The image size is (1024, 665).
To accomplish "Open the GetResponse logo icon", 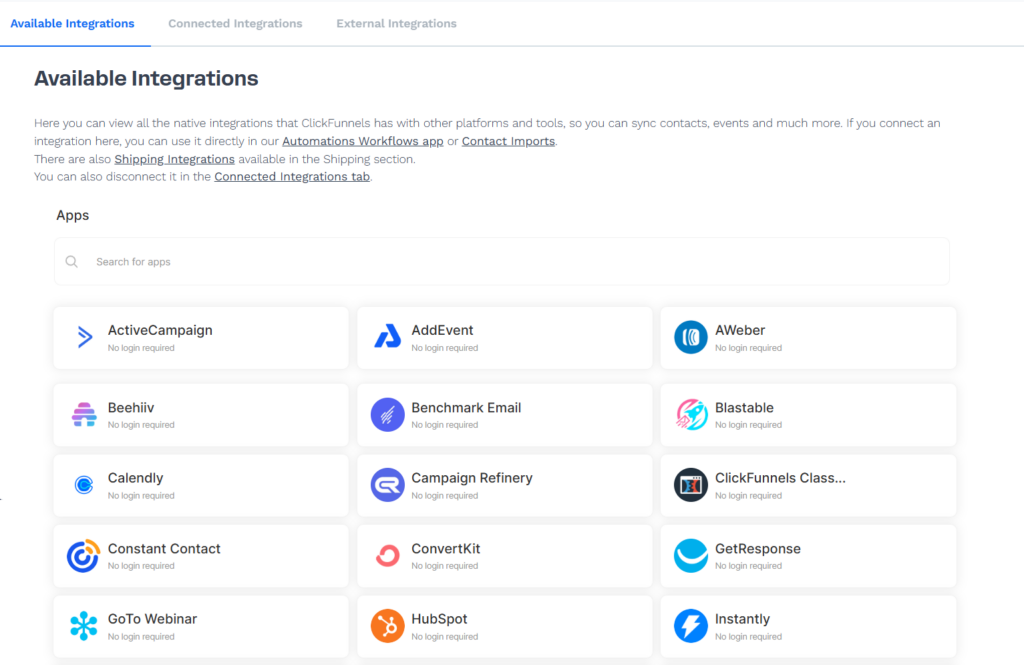I will [690, 556].
